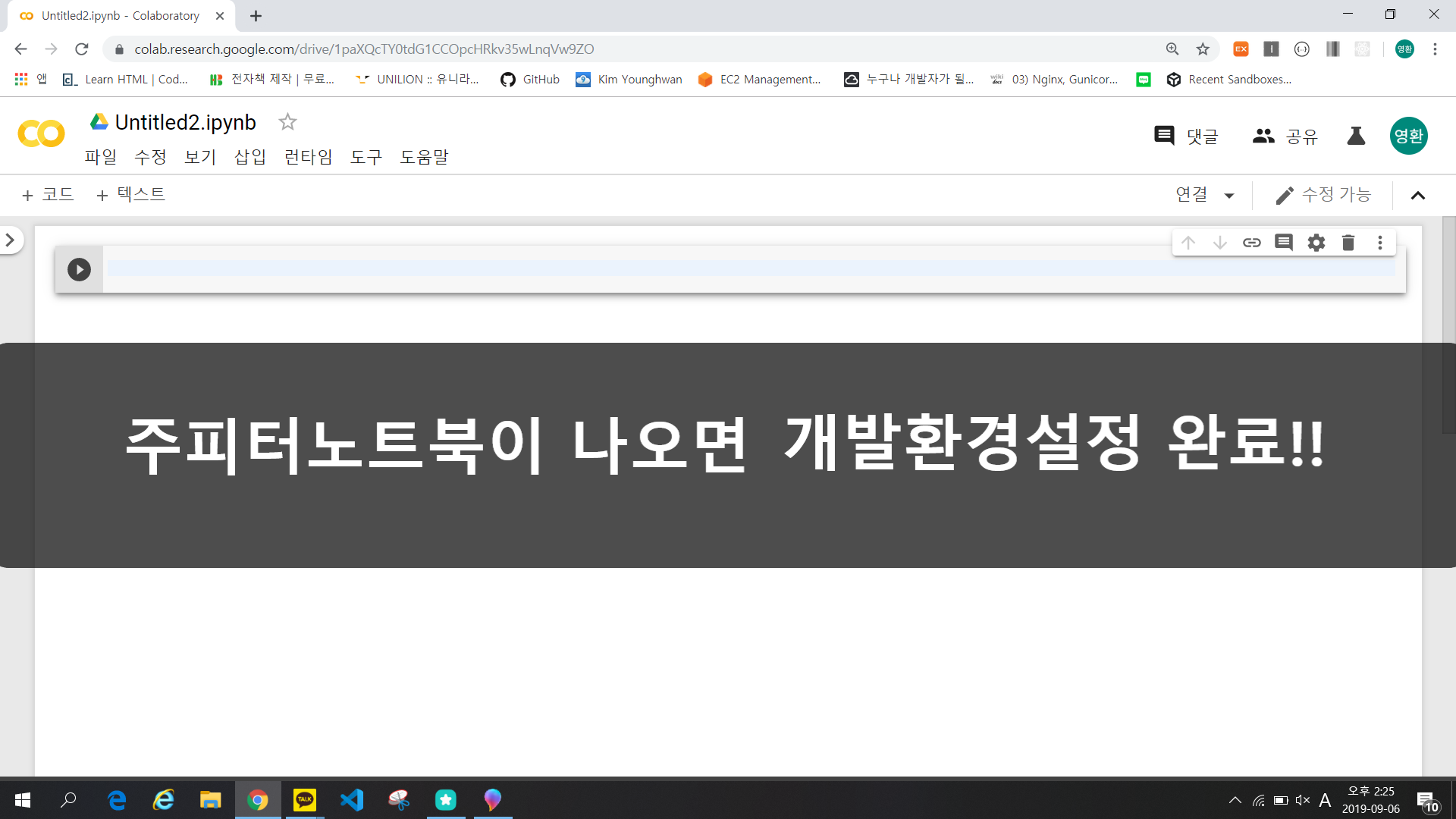1456x819 pixels.
Task: Toggle 수정 가능 editing mode
Action: (1323, 195)
